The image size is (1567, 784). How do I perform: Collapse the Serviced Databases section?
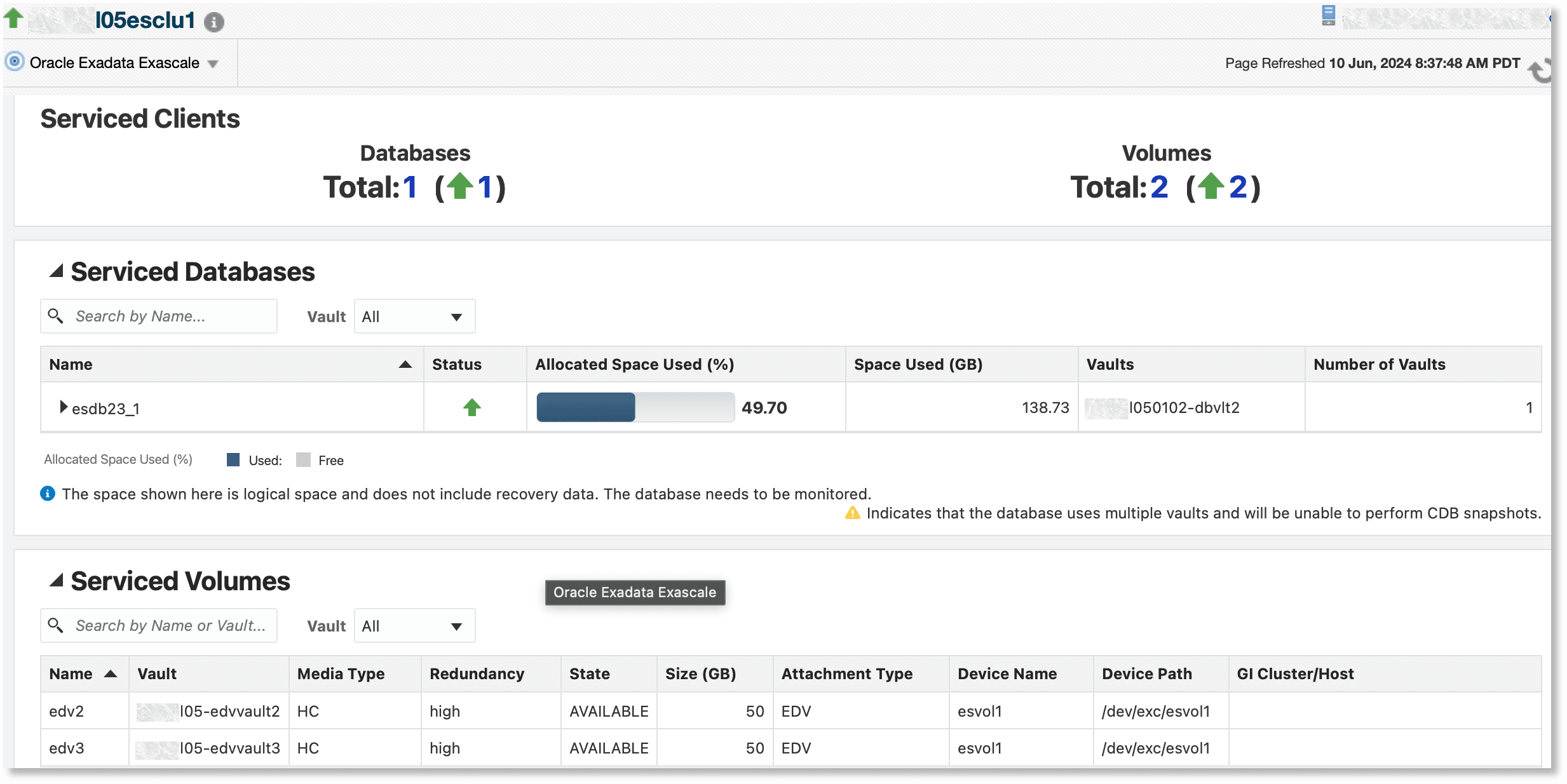coord(57,271)
